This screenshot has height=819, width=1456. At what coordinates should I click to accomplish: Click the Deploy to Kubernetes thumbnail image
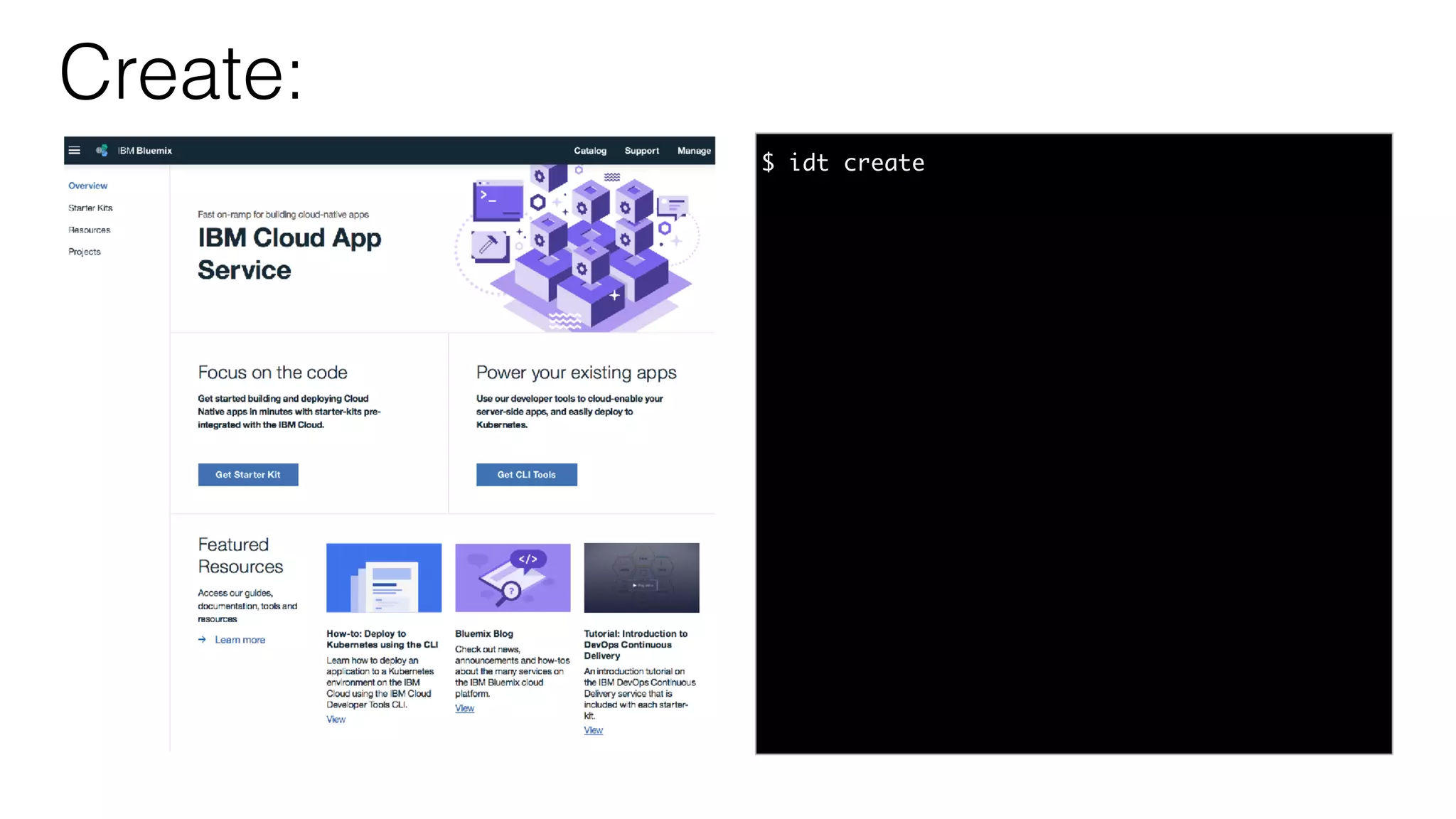pyautogui.click(x=384, y=578)
